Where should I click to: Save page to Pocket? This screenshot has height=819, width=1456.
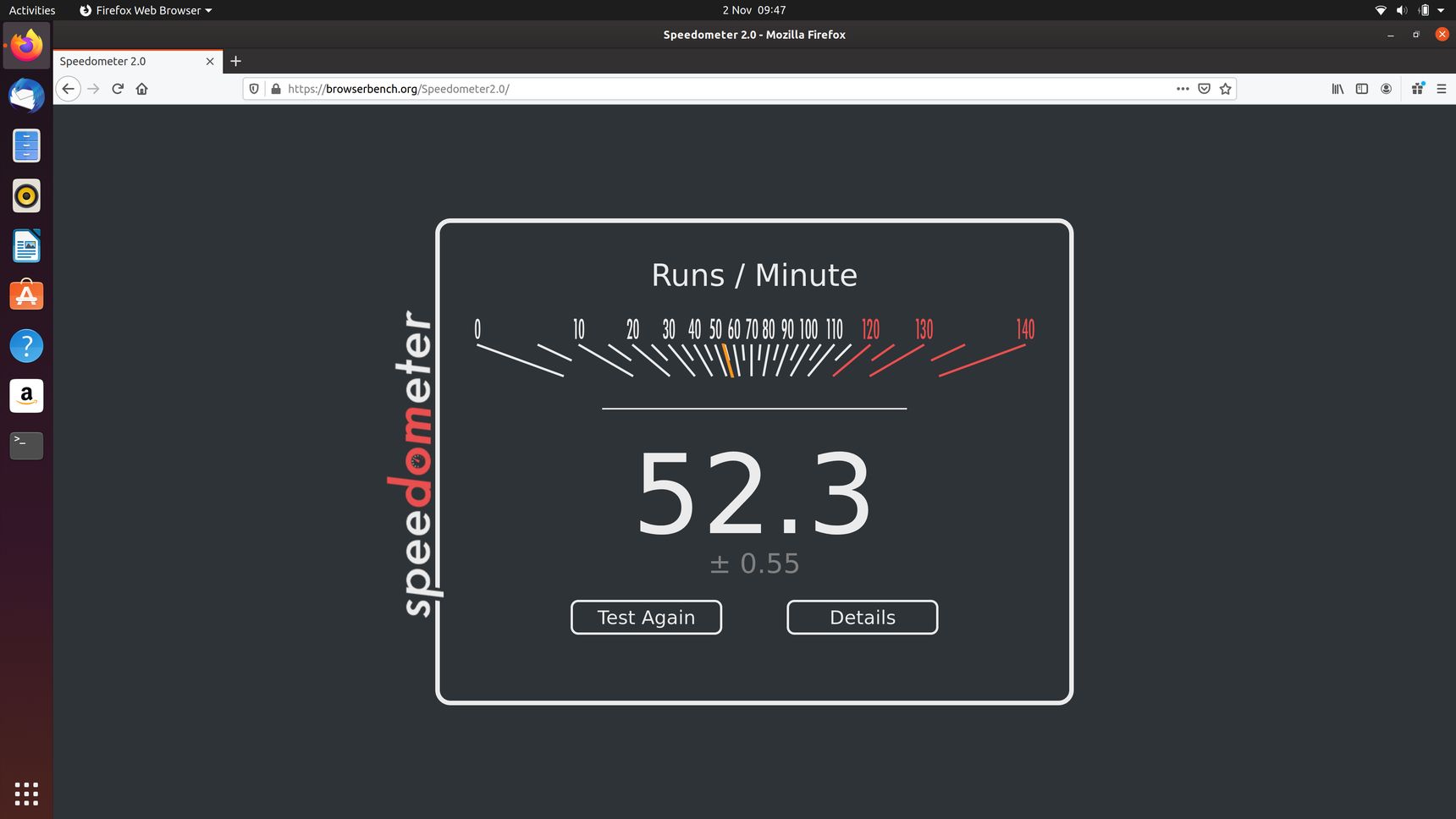click(x=1204, y=89)
